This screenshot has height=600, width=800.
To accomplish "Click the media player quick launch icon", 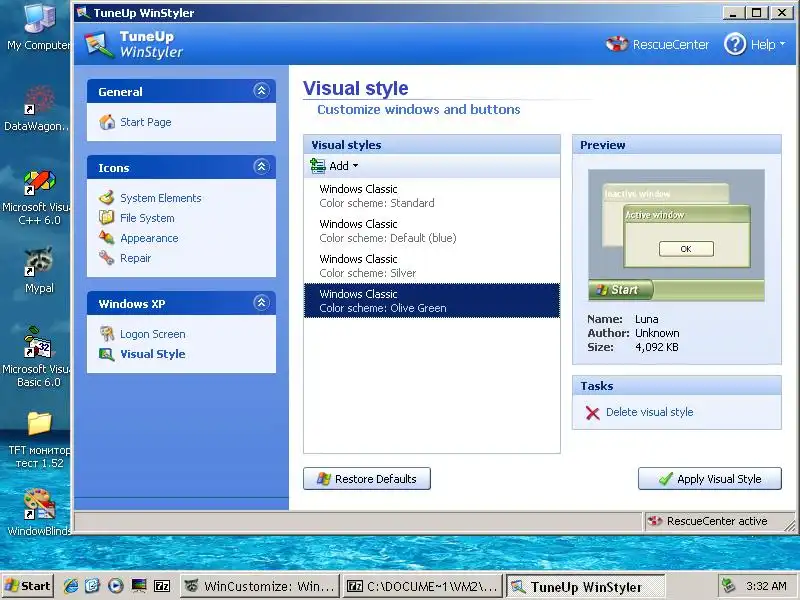I will tap(116, 586).
